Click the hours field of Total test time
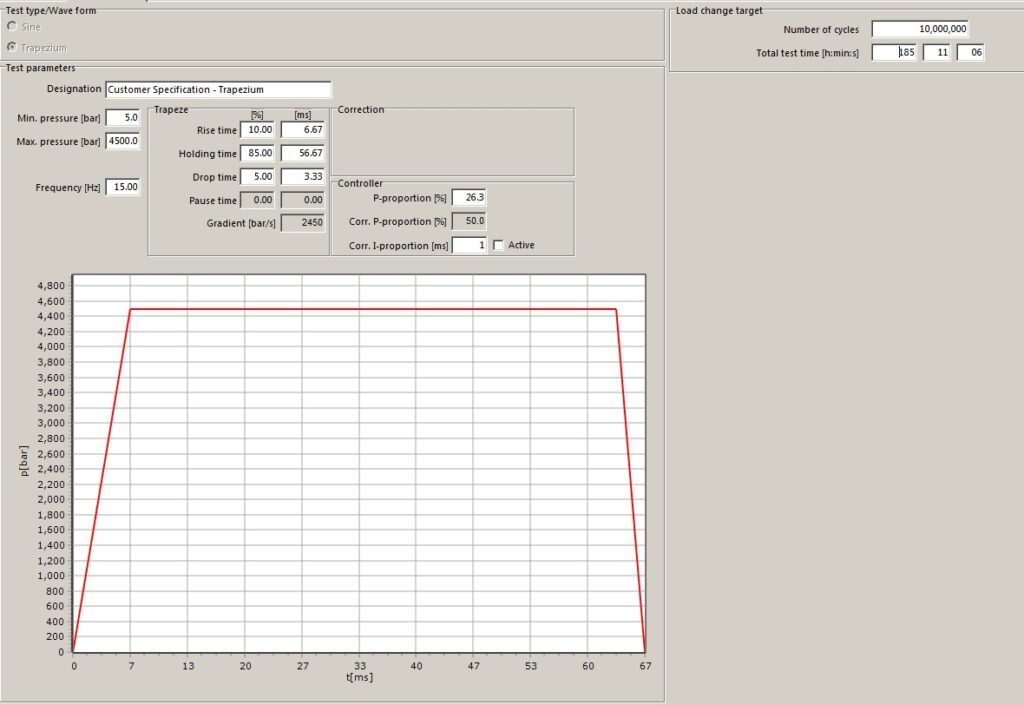The height and width of the screenshot is (705, 1024). coord(894,52)
